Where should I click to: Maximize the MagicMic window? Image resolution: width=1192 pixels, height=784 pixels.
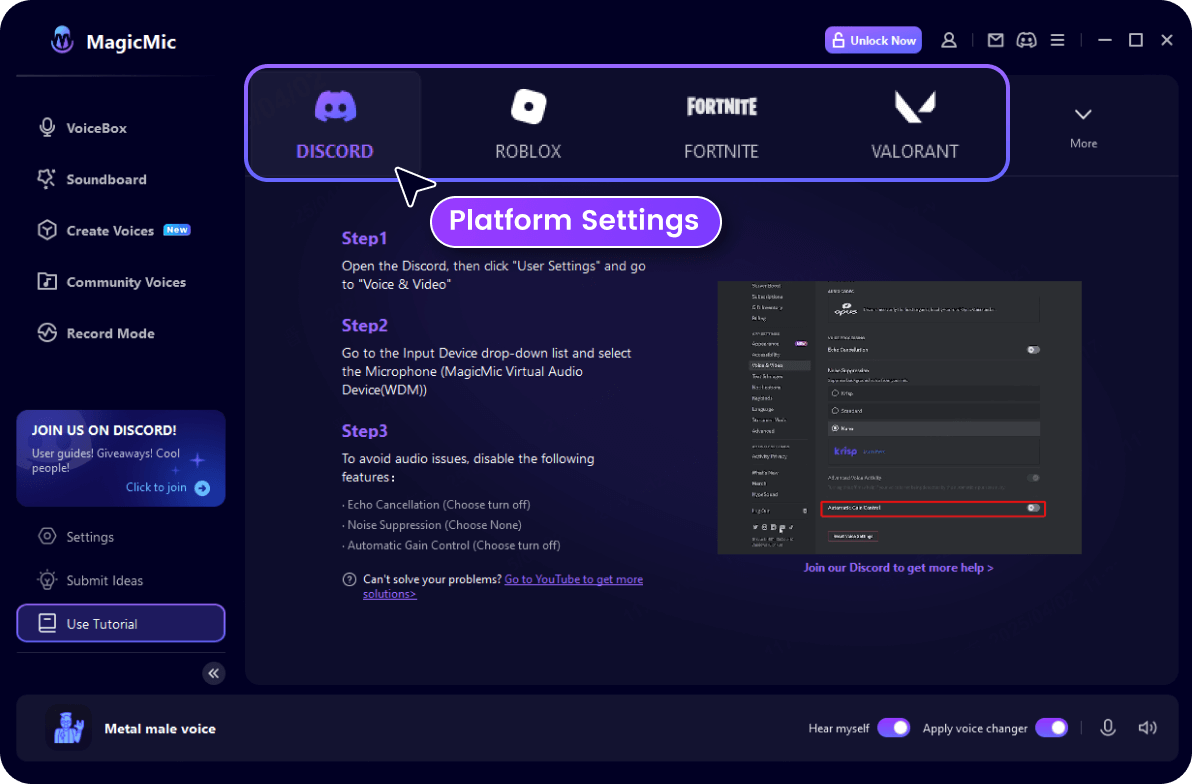[x=1136, y=40]
